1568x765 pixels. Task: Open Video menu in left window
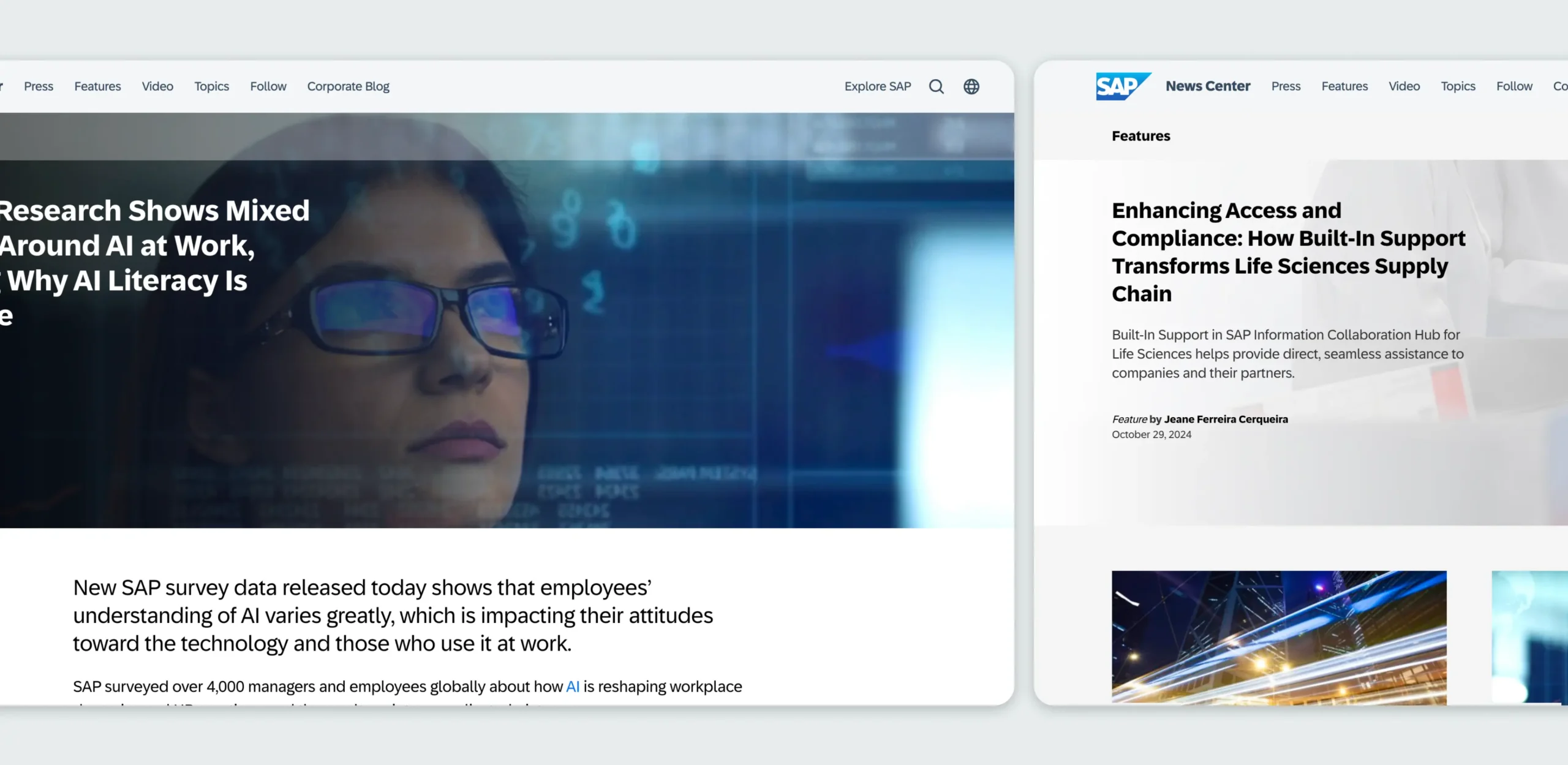[157, 86]
